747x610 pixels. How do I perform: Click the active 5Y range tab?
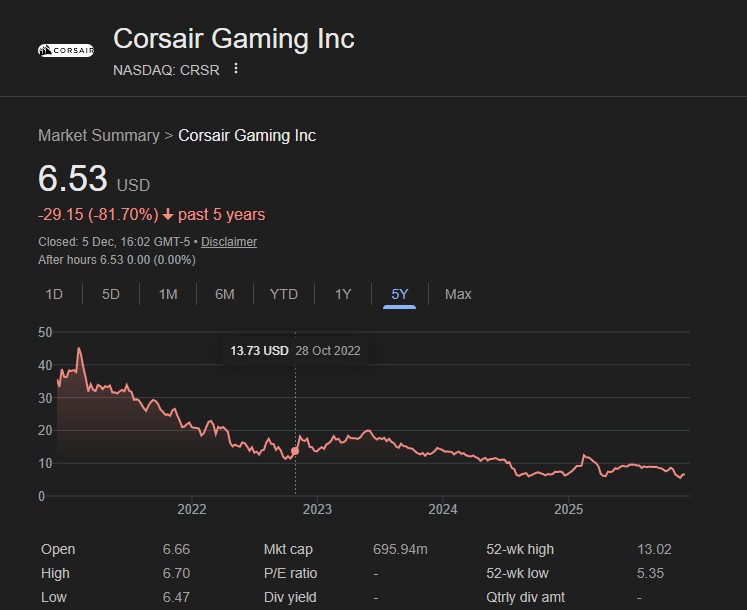[399, 294]
